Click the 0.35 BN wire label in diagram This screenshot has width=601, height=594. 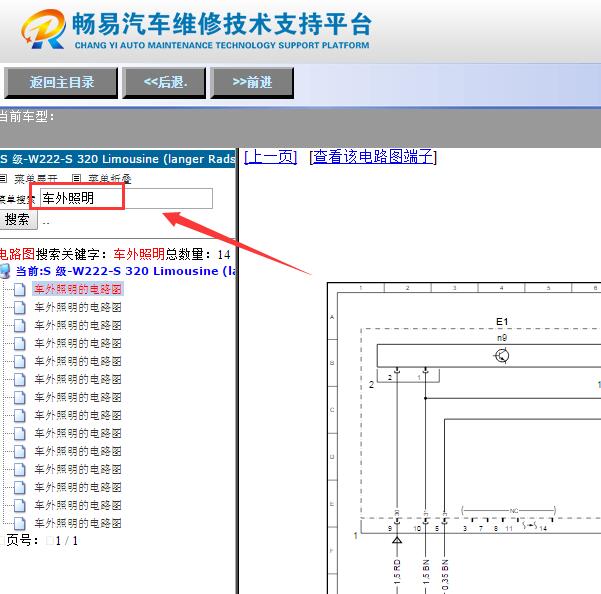[445, 574]
